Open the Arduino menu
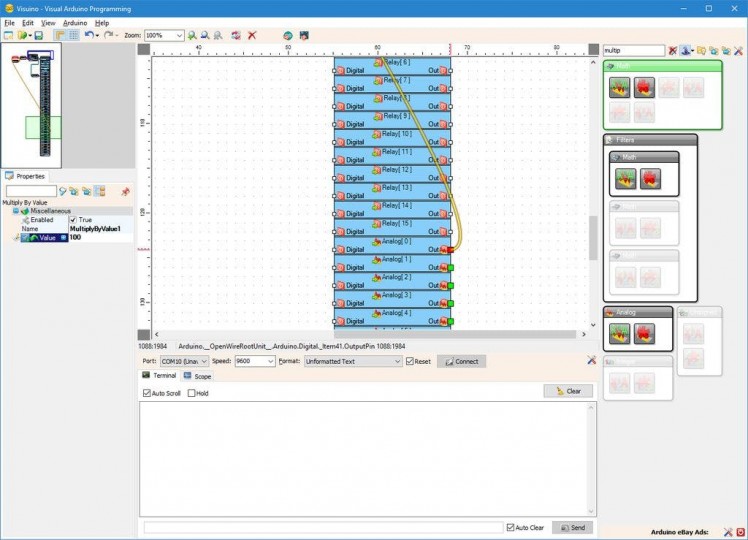 point(74,22)
